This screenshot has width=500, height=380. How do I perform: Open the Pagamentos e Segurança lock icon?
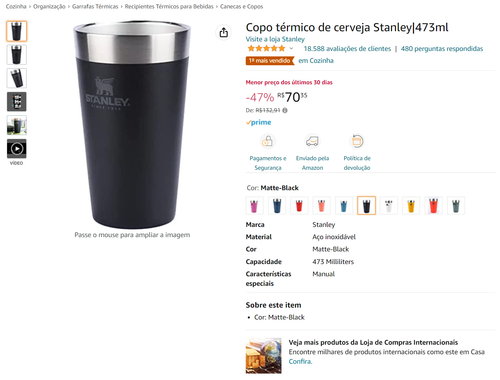coord(267,141)
